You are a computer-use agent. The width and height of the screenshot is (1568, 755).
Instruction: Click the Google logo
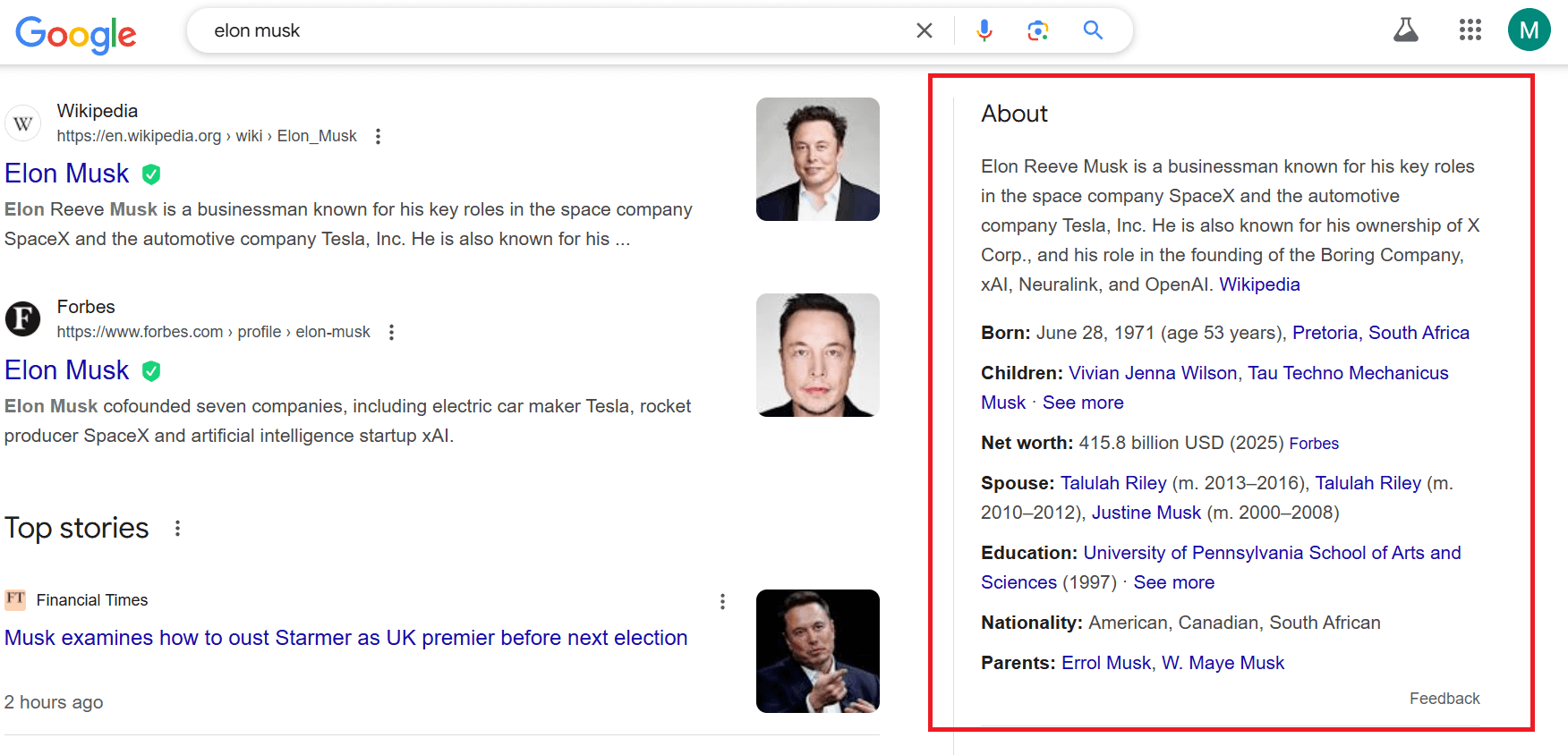(x=76, y=33)
